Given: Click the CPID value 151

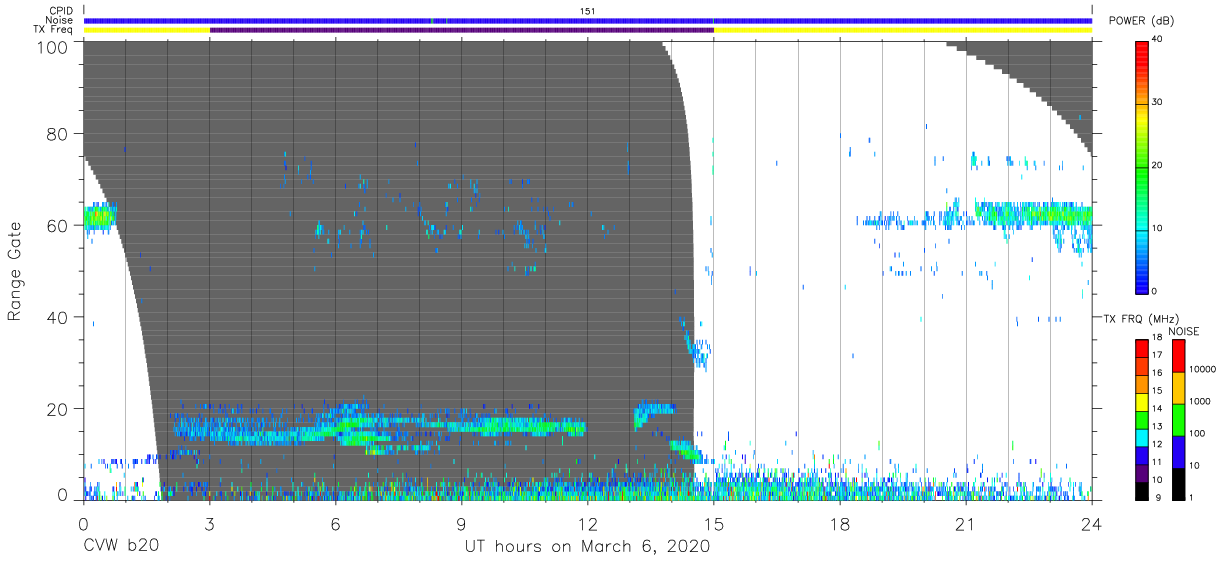Looking at the screenshot, I should 588,11.
